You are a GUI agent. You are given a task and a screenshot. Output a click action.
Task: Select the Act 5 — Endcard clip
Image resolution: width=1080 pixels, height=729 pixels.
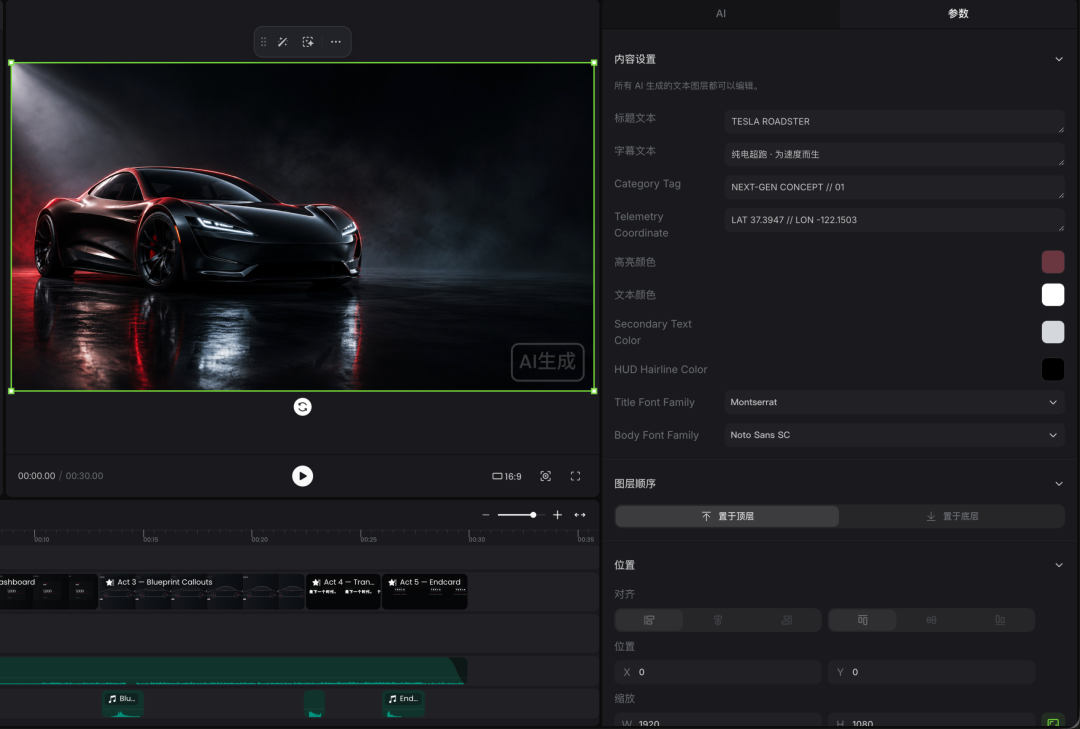tap(425, 591)
